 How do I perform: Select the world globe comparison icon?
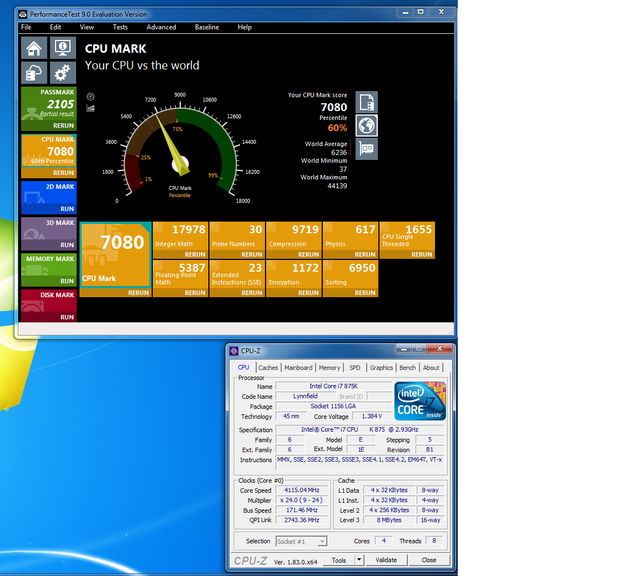(367, 125)
